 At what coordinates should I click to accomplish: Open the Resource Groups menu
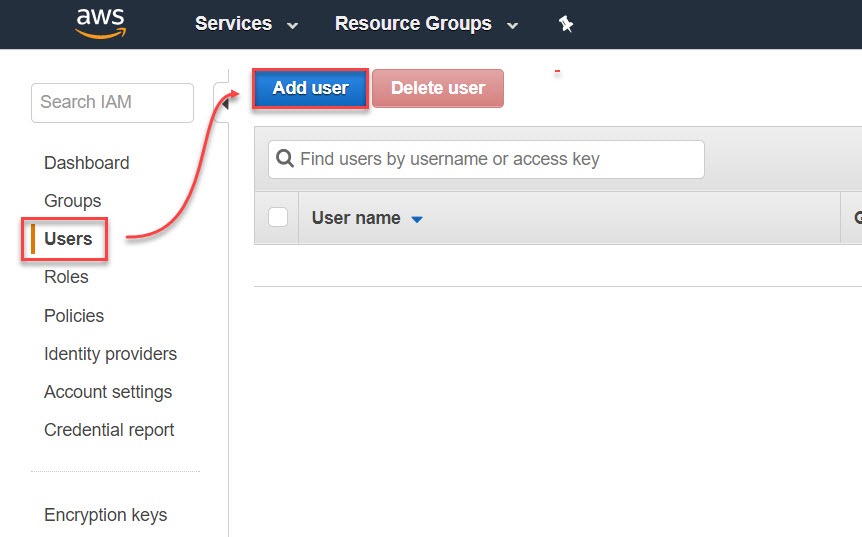pyautogui.click(x=427, y=24)
